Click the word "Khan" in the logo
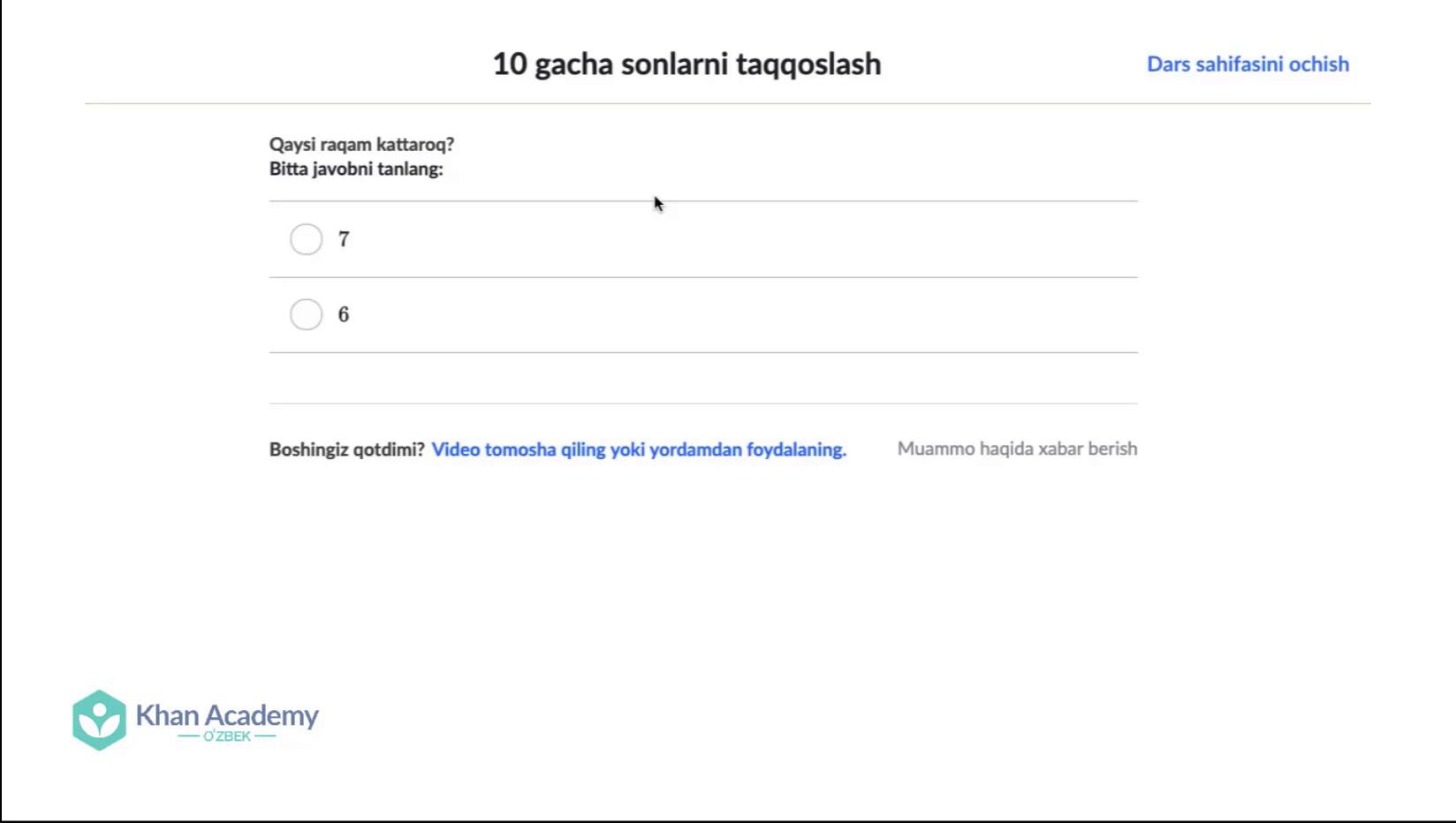 [x=167, y=714]
